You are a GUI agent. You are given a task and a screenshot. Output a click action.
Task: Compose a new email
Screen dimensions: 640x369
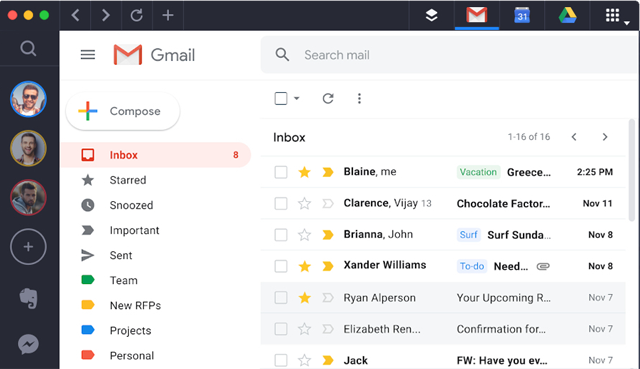(123, 111)
